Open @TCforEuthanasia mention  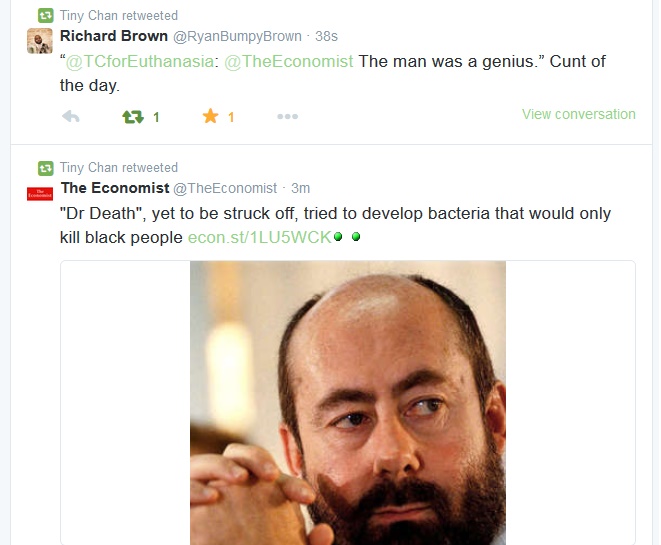tap(140, 62)
